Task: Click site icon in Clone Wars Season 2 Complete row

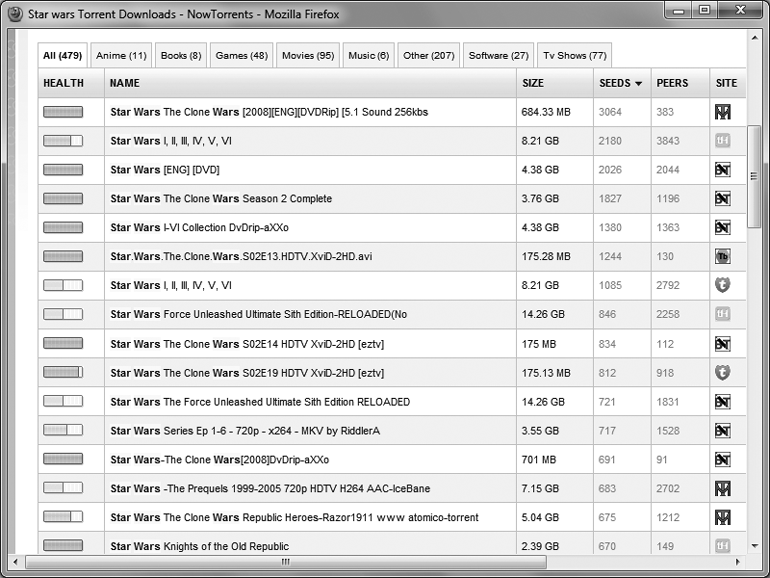Action: click(x=722, y=199)
